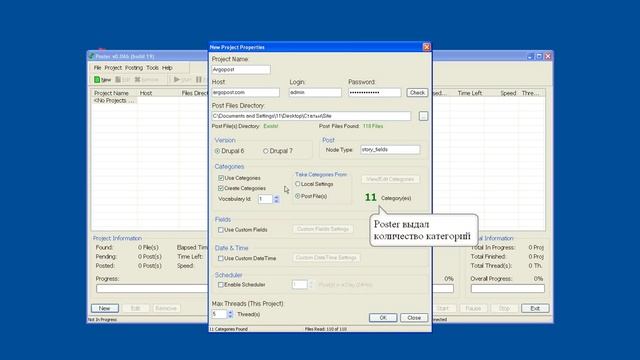Click OK in New Project Properties

tap(383, 318)
